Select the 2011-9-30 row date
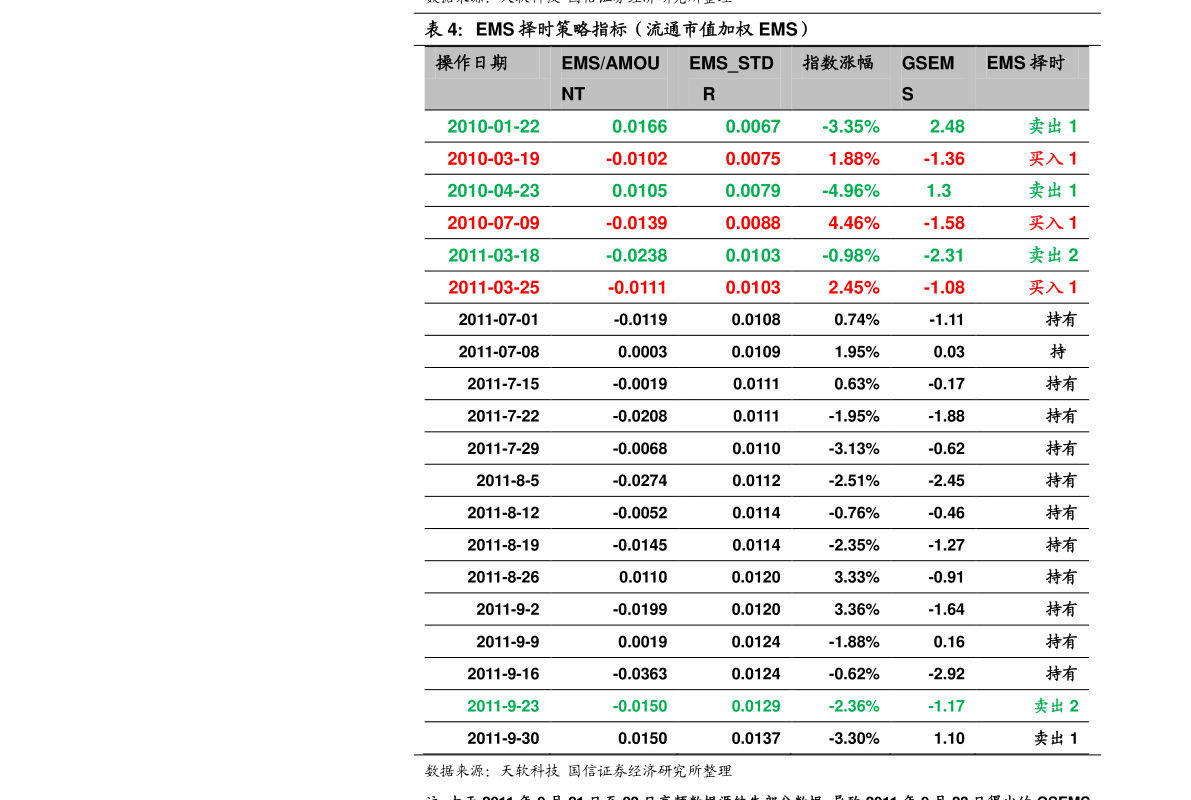The image size is (1191, 800). click(503, 738)
